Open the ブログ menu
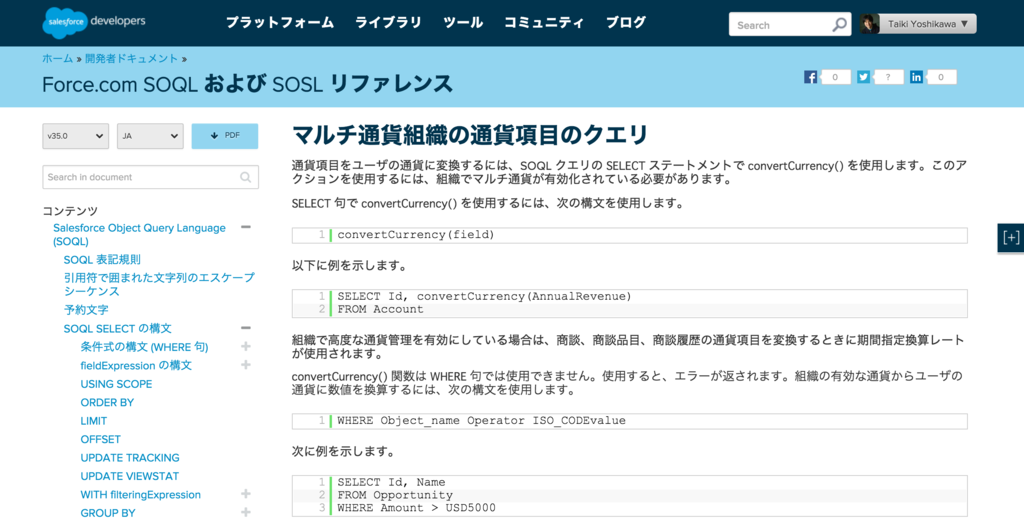Image resolution: width=1024 pixels, height=524 pixels. pyautogui.click(x=626, y=23)
